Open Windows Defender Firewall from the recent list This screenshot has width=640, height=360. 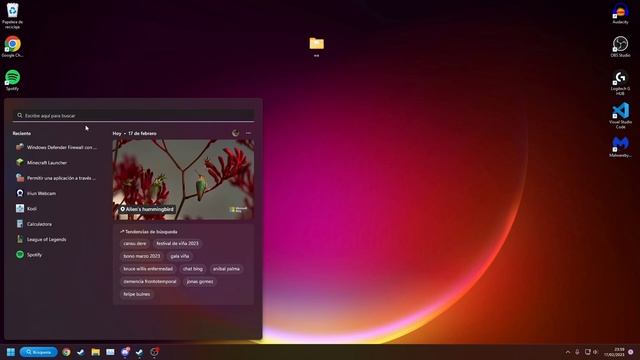(x=57, y=147)
